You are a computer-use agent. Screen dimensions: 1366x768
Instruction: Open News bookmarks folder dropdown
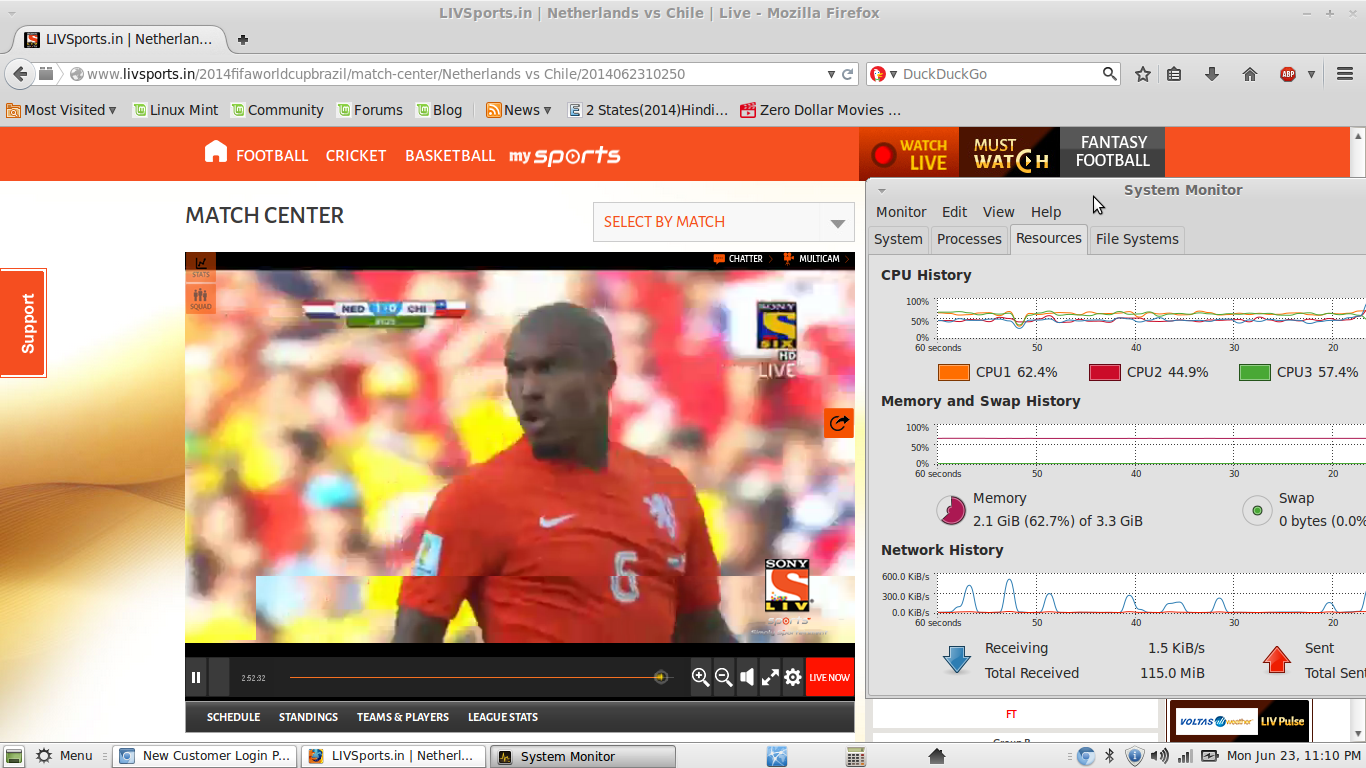(x=519, y=110)
